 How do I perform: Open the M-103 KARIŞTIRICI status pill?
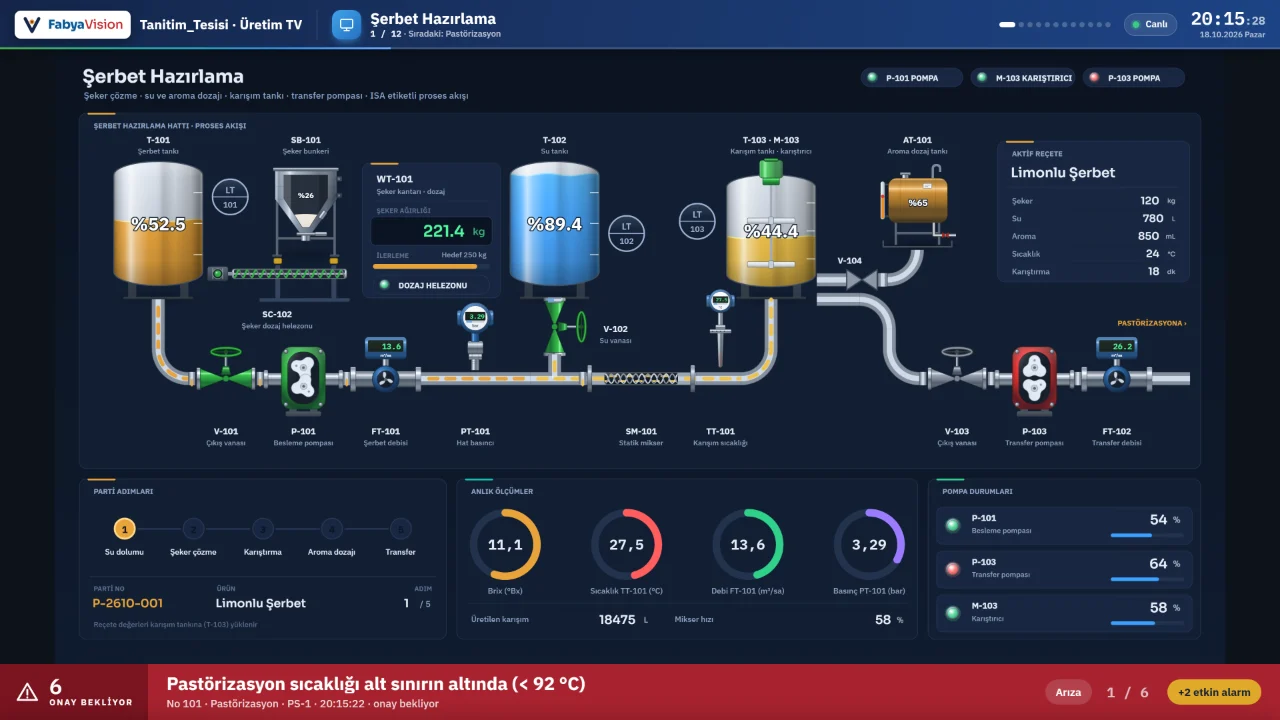coord(1024,77)
